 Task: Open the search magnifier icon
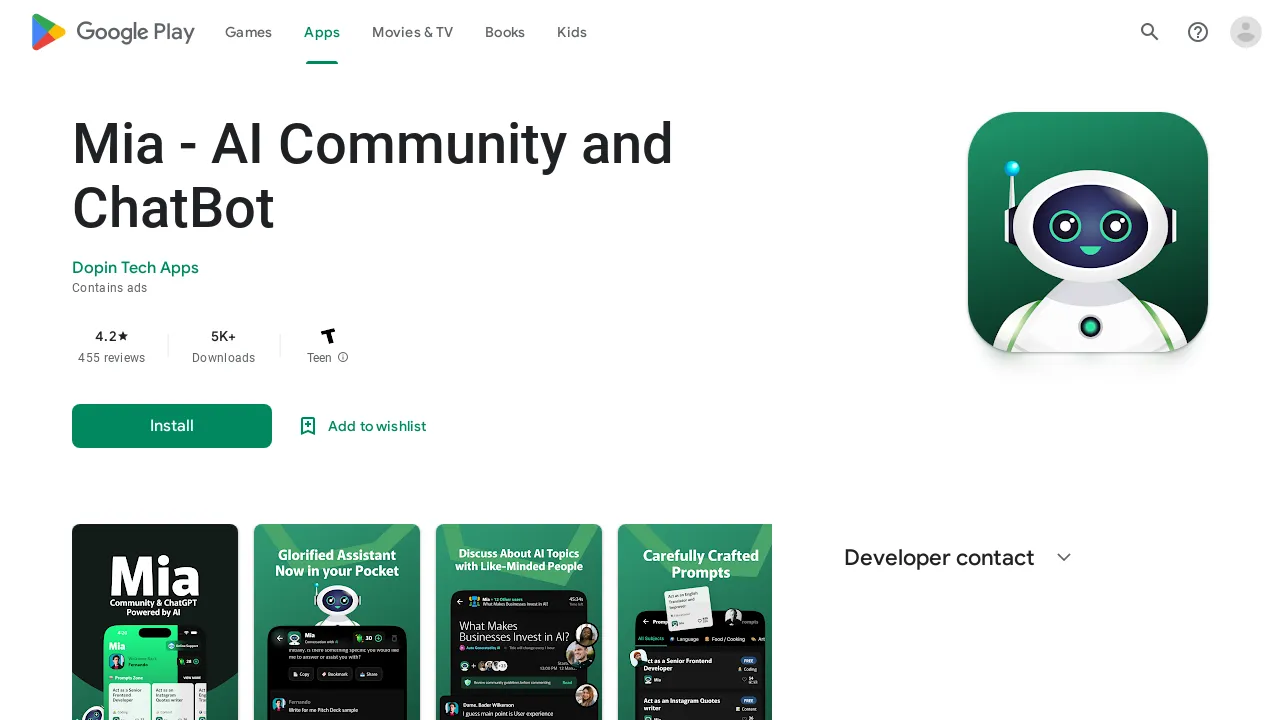[1150, 32]
